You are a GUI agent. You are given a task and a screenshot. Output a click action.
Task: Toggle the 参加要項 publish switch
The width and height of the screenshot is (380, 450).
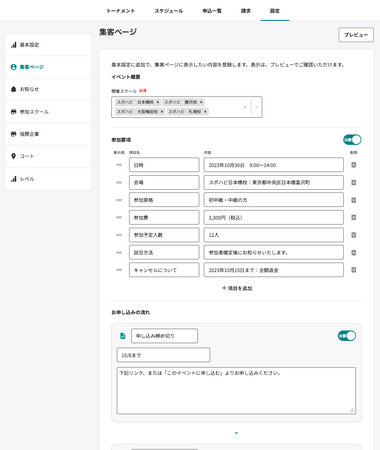click(x=352, y=140)
